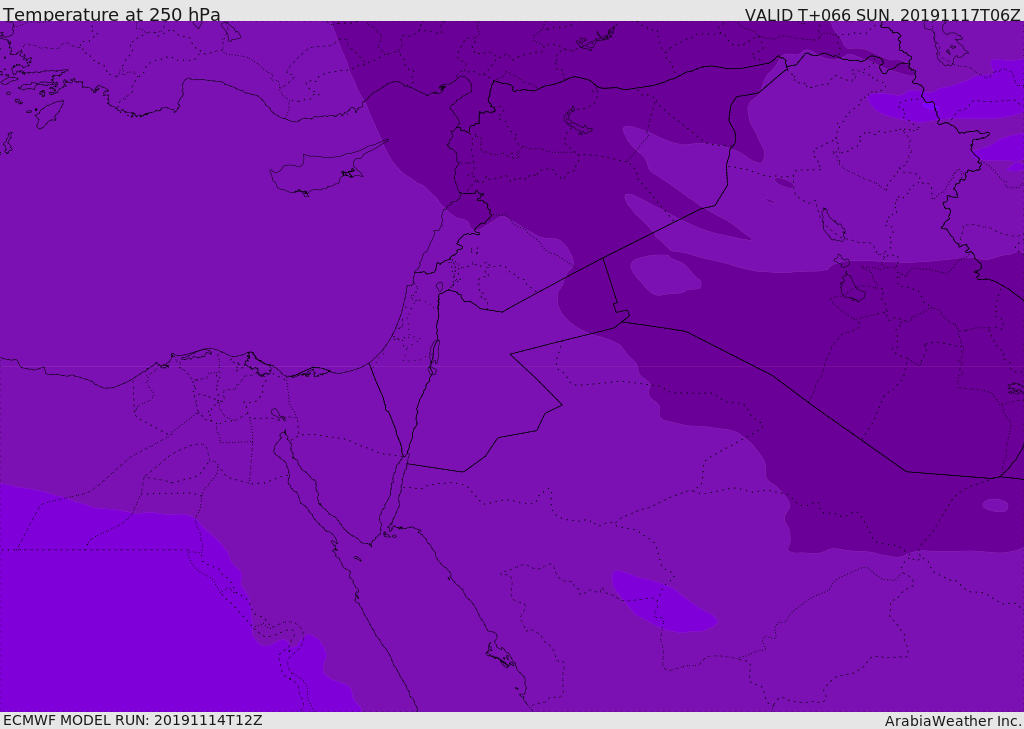This screenshot has width=1024, height=729.
Task: Click the Gulf of Suez waterway
Action: pos(300,480)
